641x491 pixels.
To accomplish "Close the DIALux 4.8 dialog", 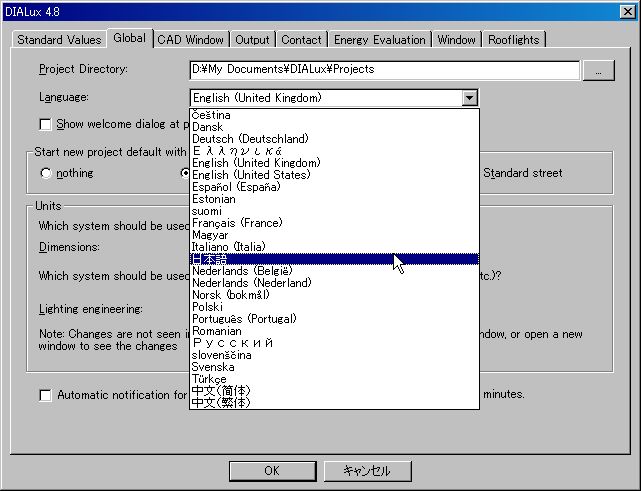I will point(628,11).
